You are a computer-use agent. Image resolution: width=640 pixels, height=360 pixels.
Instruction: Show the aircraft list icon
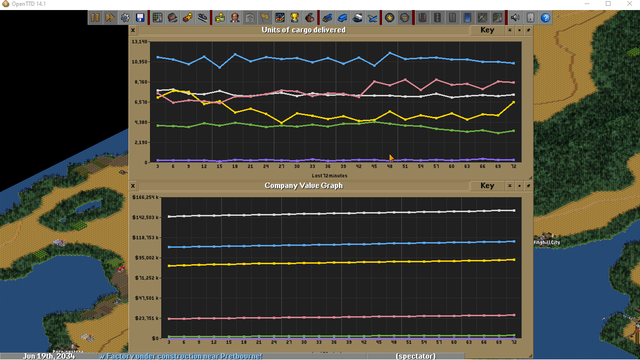click(372, 18)
